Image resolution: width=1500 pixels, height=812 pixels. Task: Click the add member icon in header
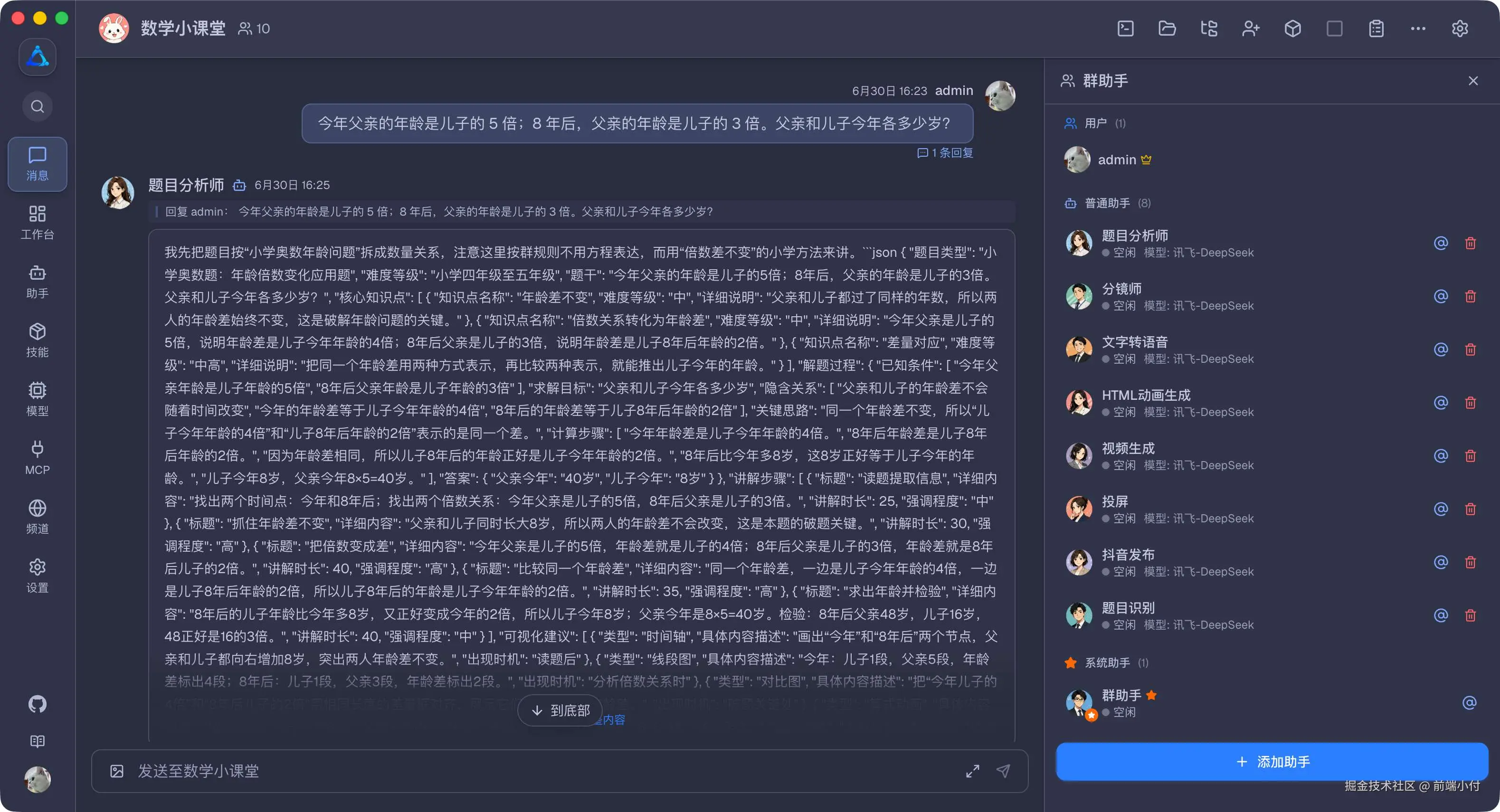click(1251, 28)
